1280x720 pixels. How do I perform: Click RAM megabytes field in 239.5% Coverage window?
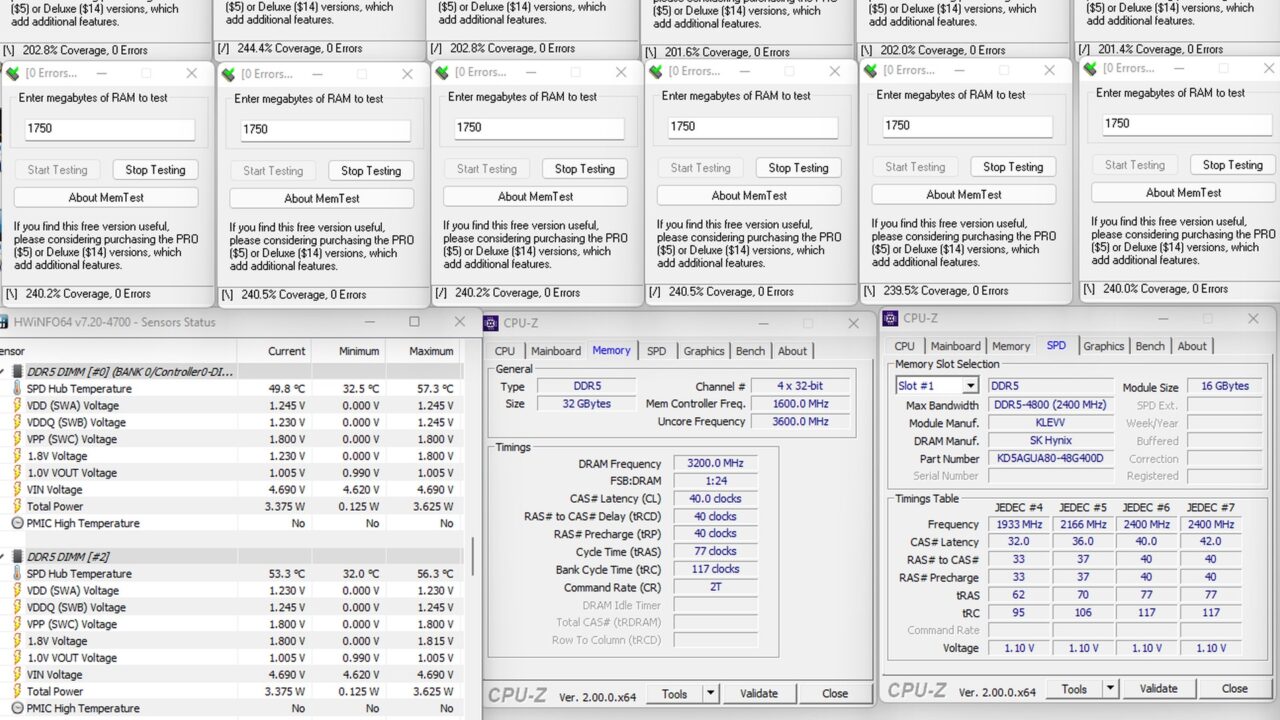[x=967, y=126]
